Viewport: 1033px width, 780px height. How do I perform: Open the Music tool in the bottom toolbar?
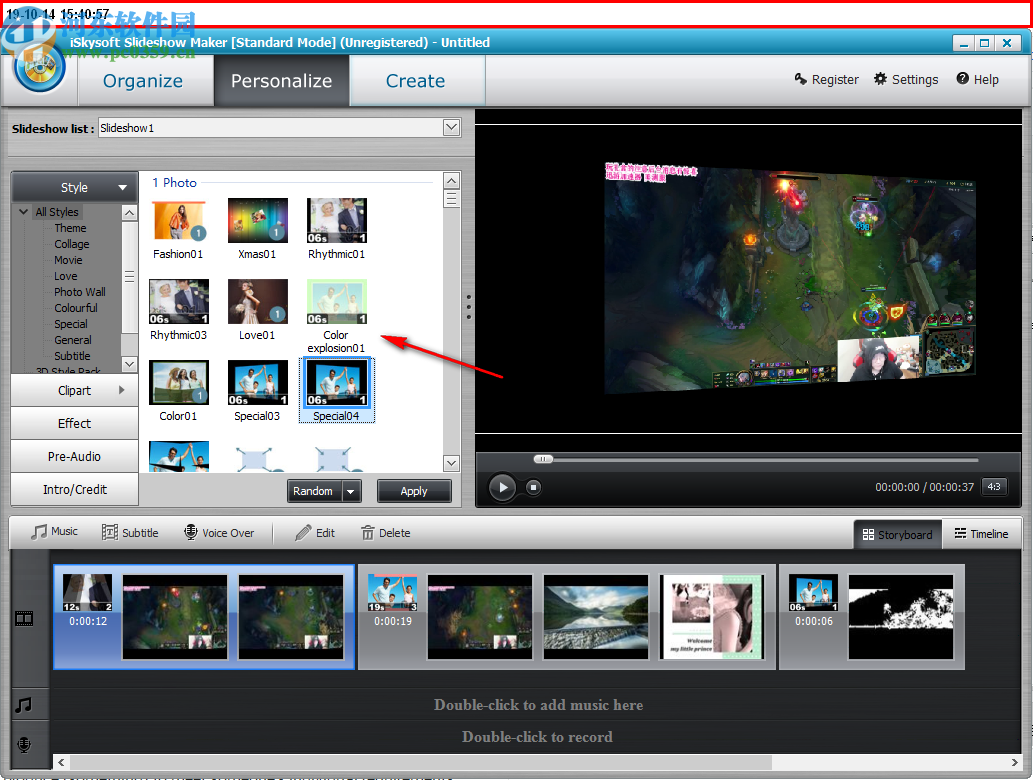[53, 531]
